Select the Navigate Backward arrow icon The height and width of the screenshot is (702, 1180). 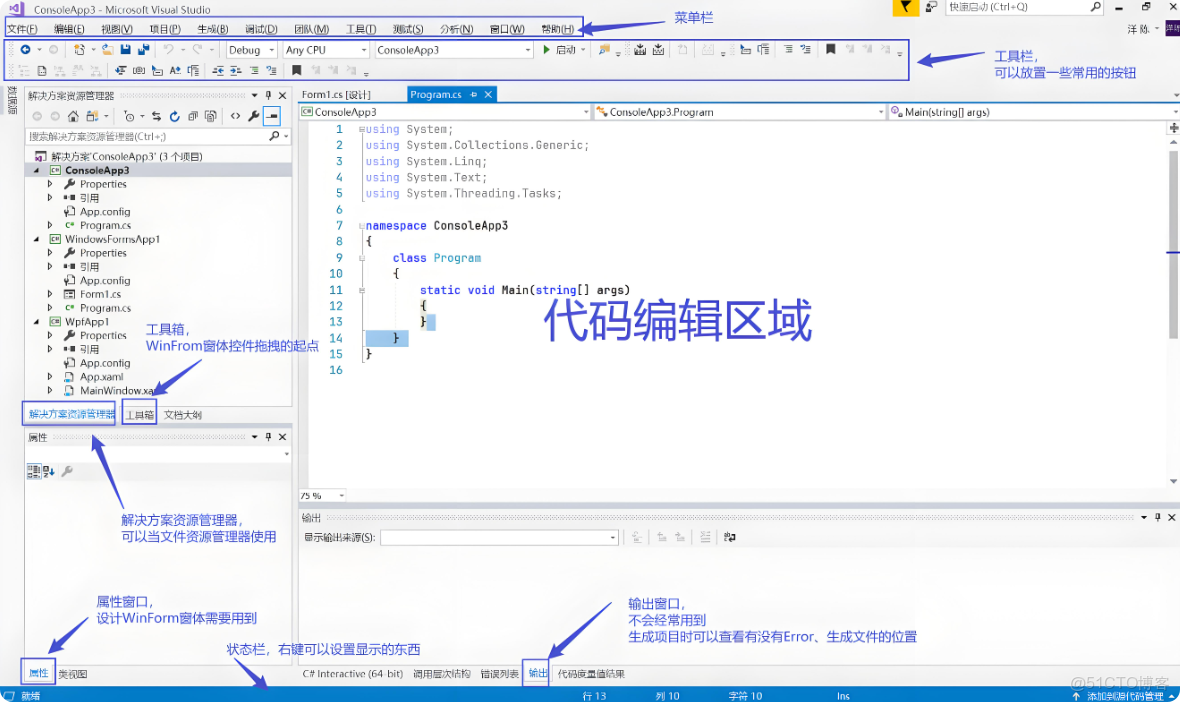[x=24, y=49]
